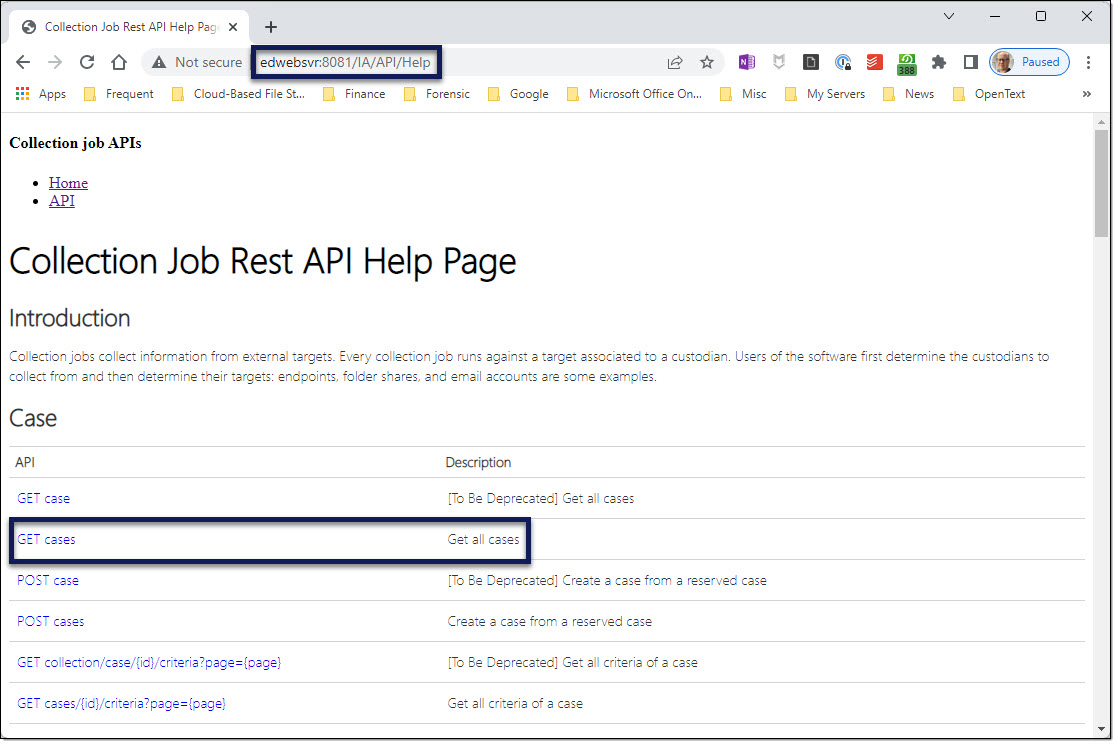Open the red Todoist extension icon
The width and height of the screenshot is (1116, 744).
[x=875, y=63]
